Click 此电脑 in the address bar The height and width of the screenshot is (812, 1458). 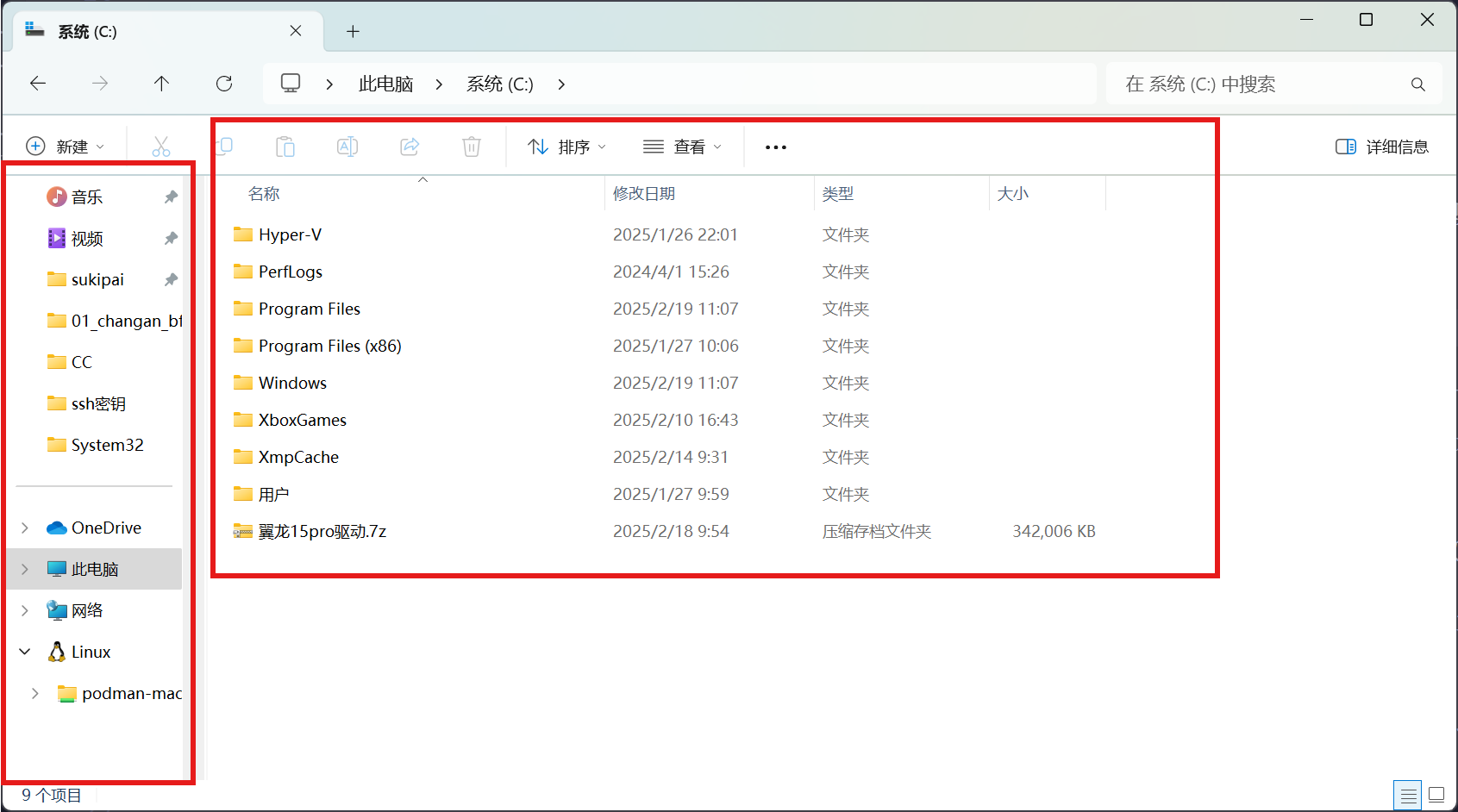tap(385, 84)
